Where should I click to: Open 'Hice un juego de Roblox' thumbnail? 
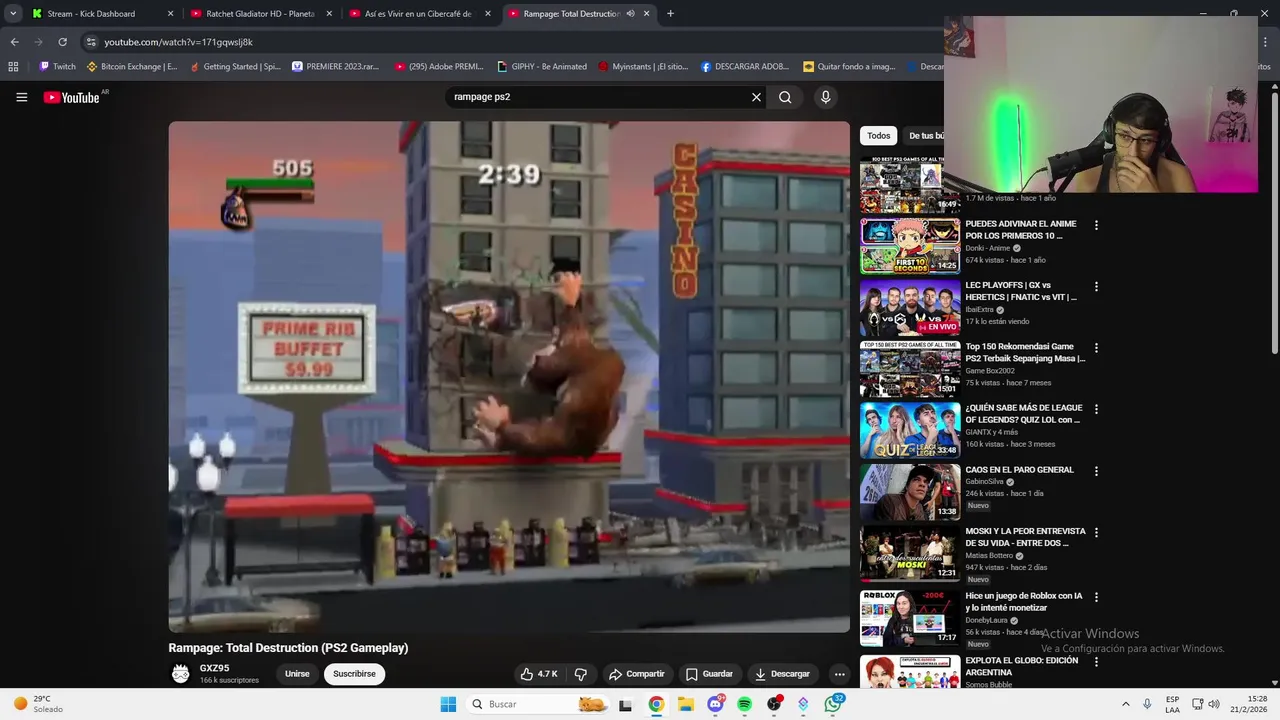910,618
